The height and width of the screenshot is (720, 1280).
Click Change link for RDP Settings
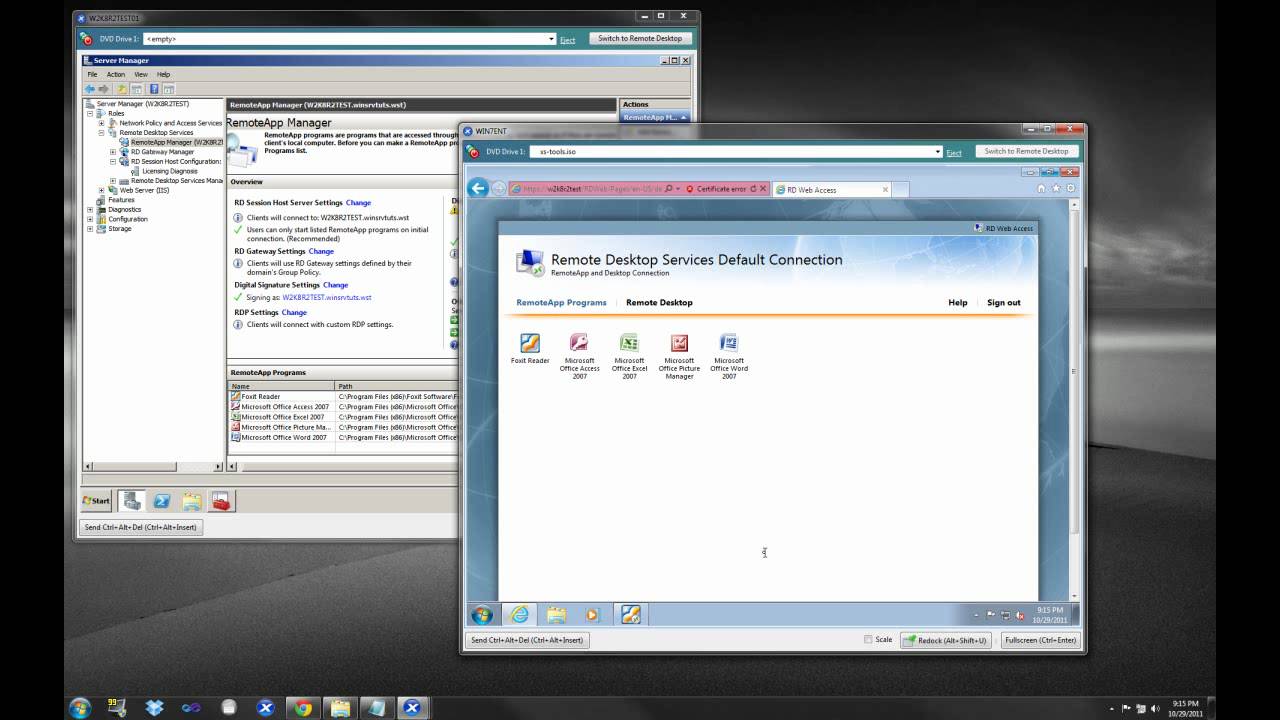[x=294, y=312]
